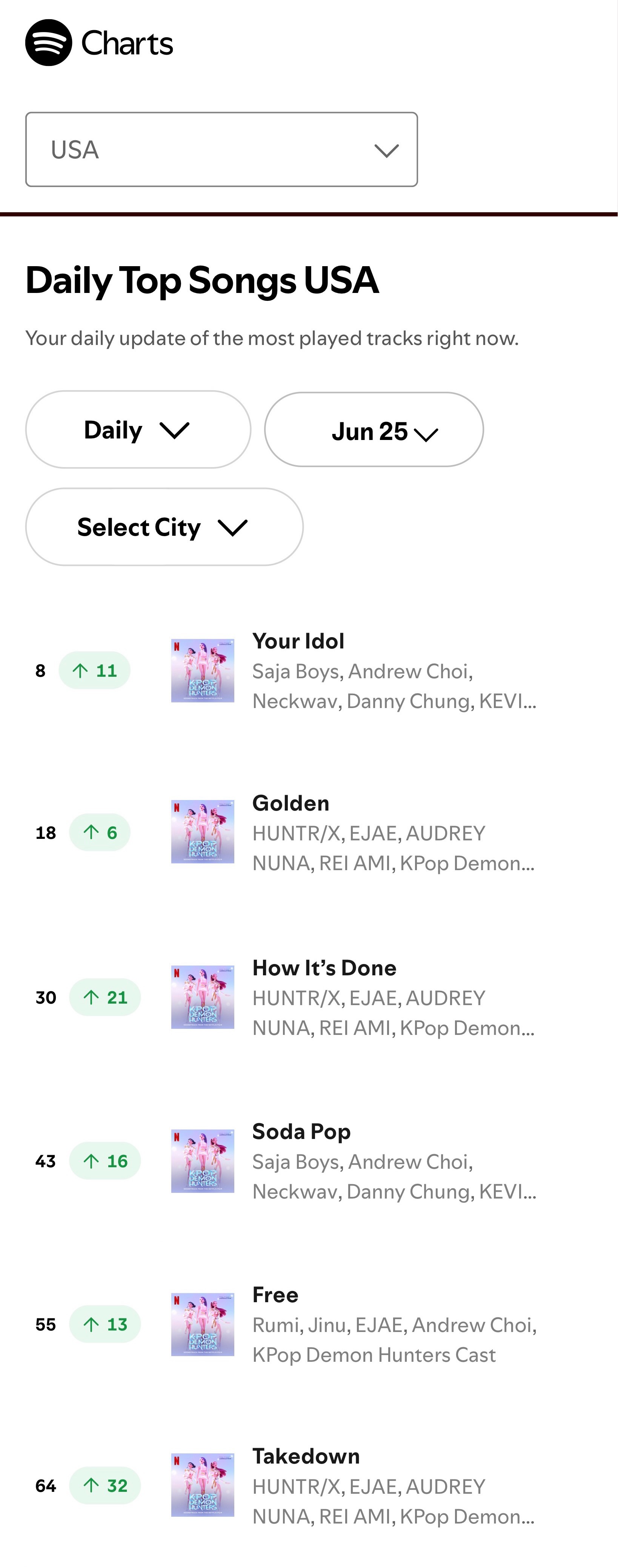This screenshot has height=1568, width=618.
Task: Open the Soda Pop track title
Action: coord(301,1131)
